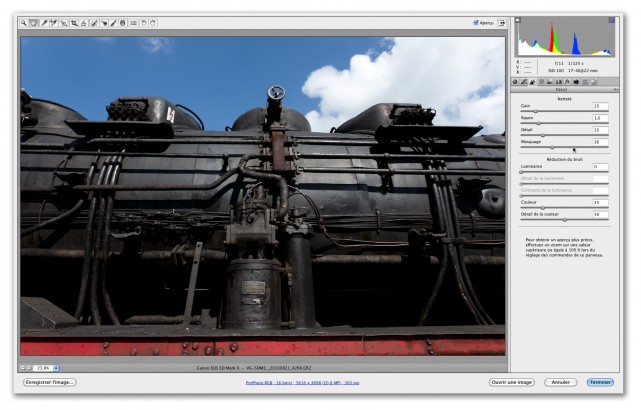Select the Crop tool
Image resolution: width=641 pixels, height=410 pixels.
point(74,23)
